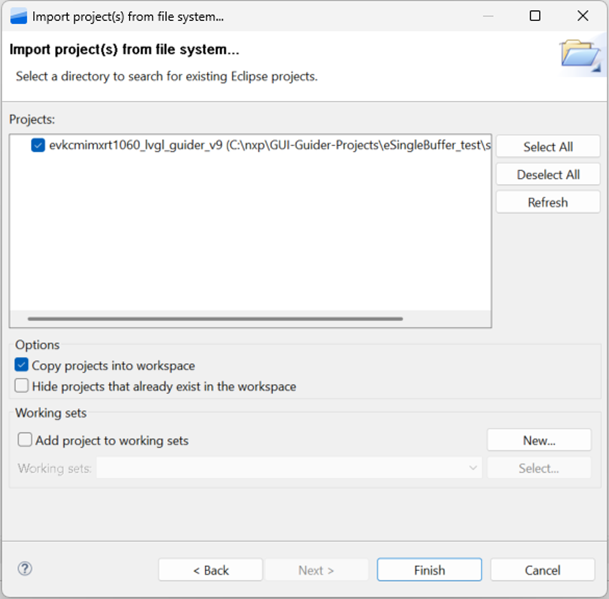Uncheck the evkcmimxrt1060_lvgl_guider_v9 project checkbox
This screenshot has width=609, height=599.
point(38,145)
